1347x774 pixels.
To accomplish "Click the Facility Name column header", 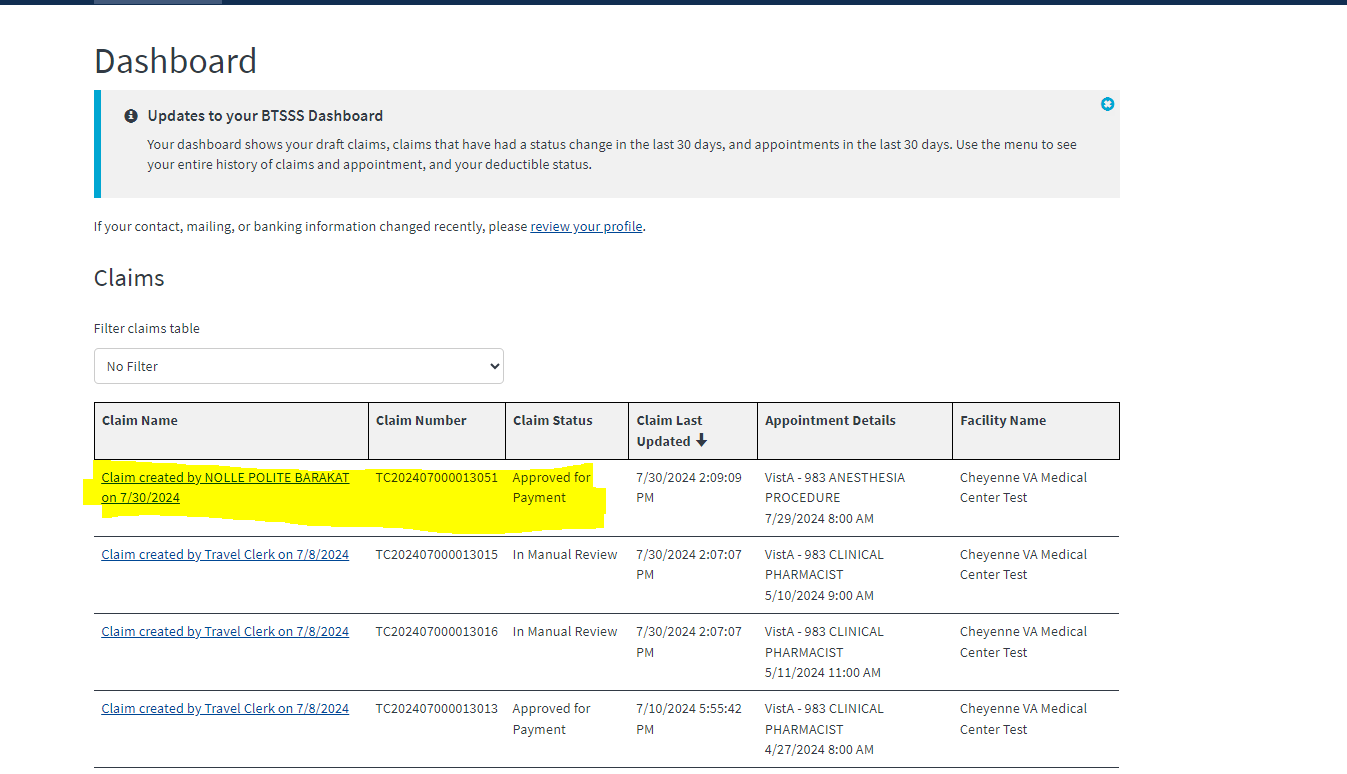I will [1003, 421].
